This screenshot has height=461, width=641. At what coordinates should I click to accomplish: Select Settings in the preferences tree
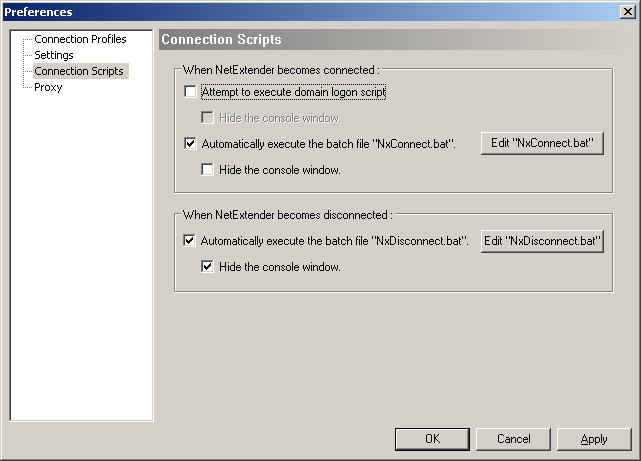click(x=54, y=55)
